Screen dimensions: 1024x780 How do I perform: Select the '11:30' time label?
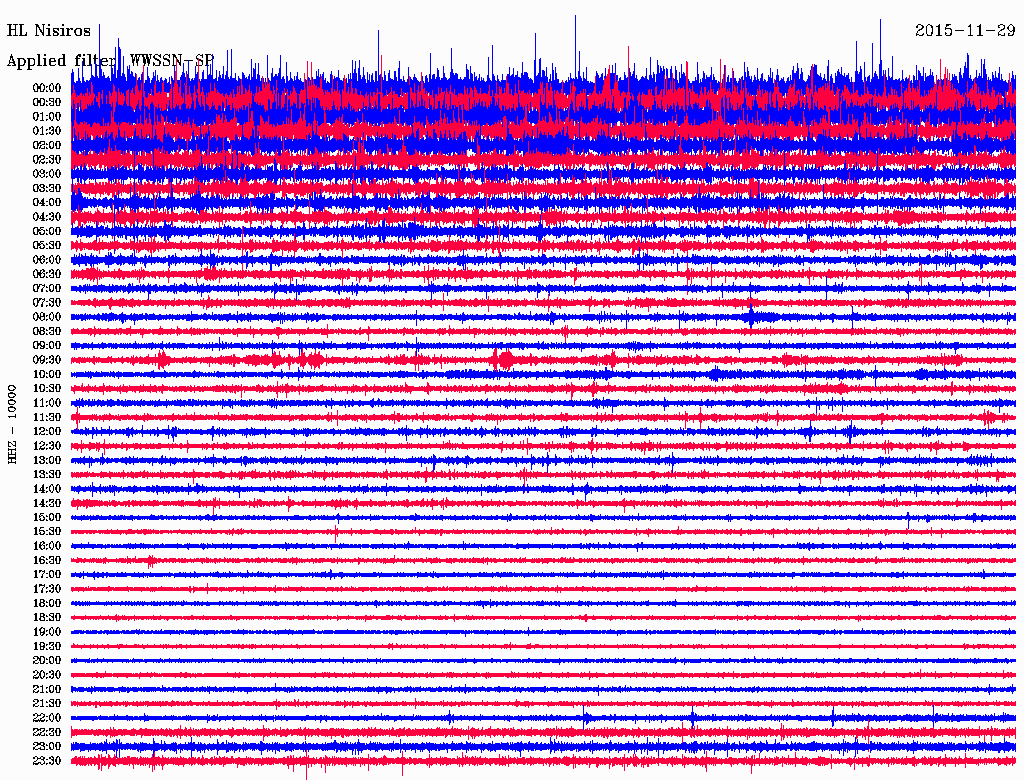47,417
